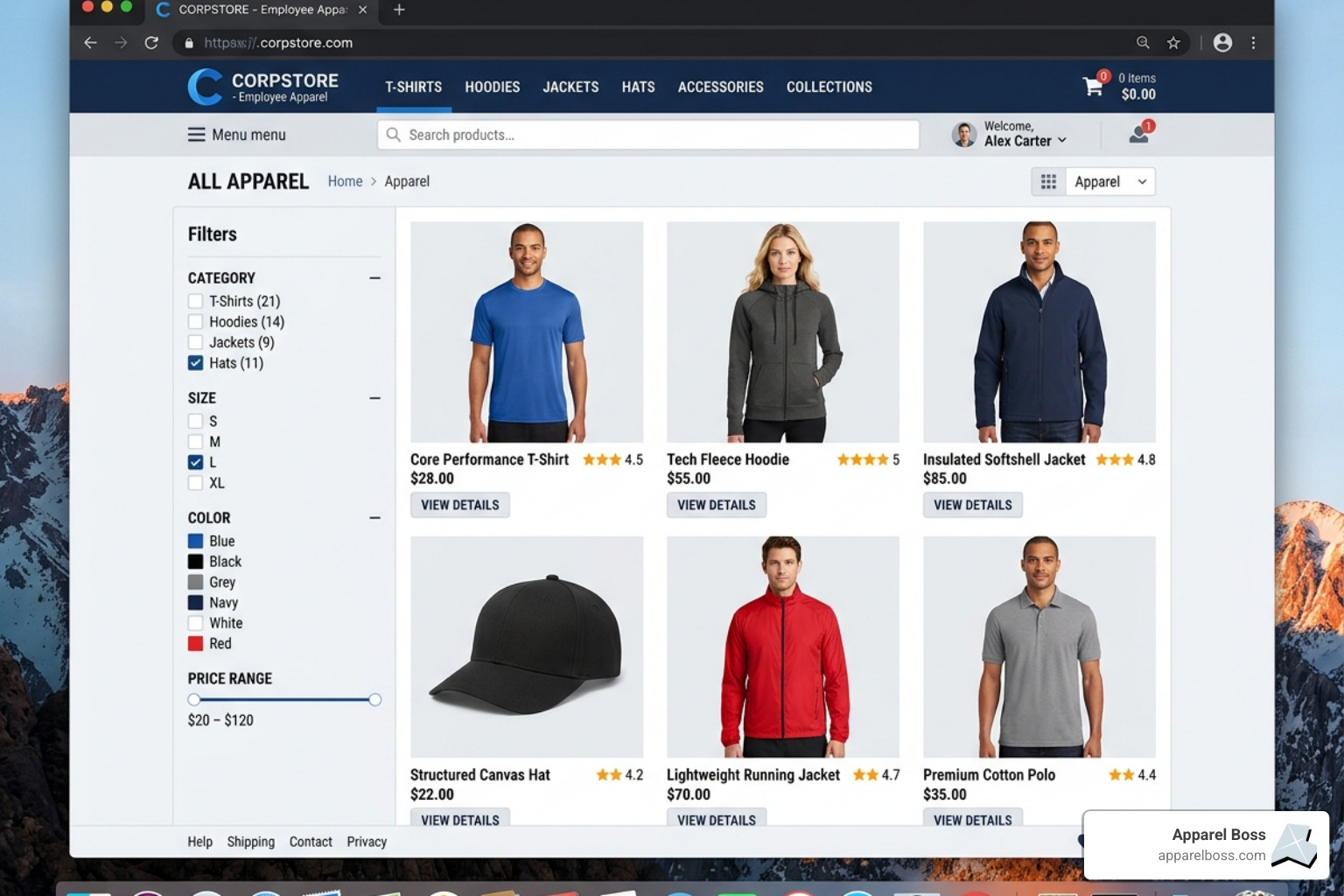Select the Red color swatch
The width and height of the screenshot is (1344, 896).
tap(195, 644)
